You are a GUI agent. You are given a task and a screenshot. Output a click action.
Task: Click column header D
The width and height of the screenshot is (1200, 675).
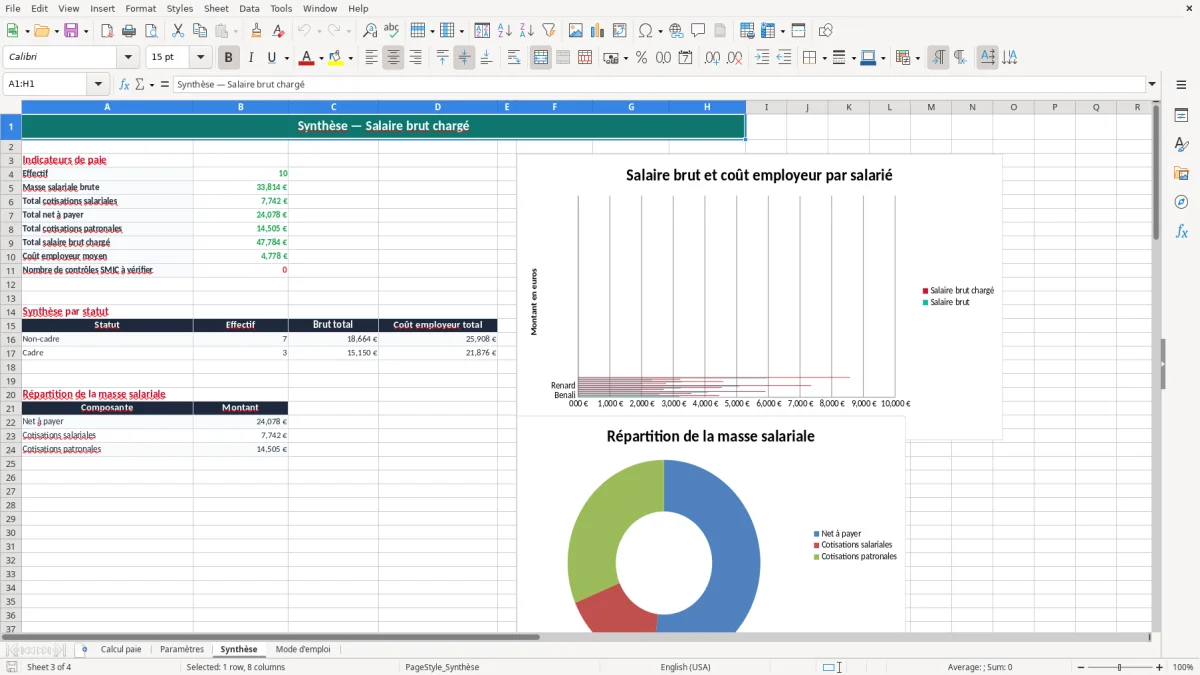[x=437, y=107]
